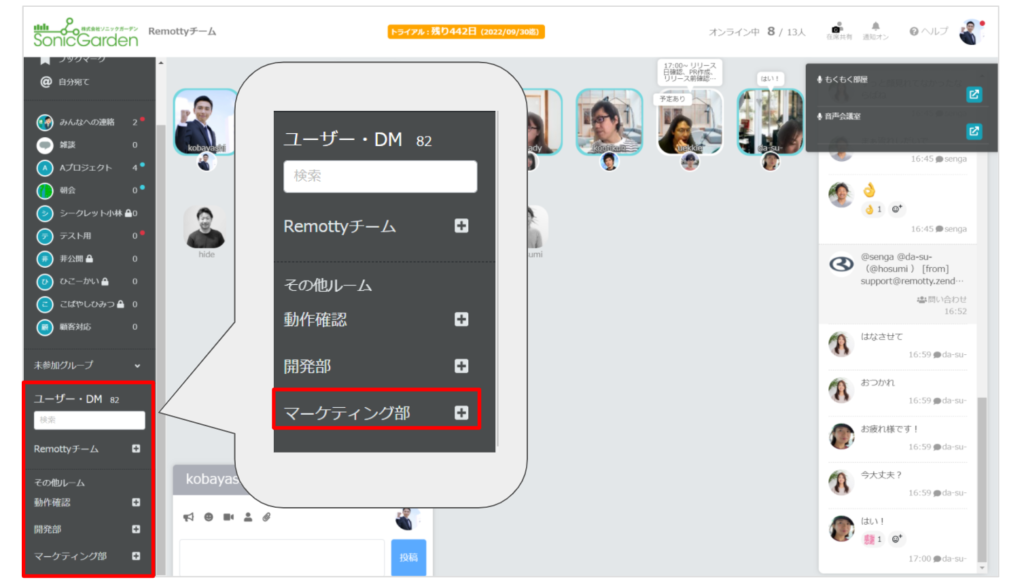Viewport: 1024px width, 588px height.
Task: Click the reaction count on the はい! message
Action: point(873,539)
